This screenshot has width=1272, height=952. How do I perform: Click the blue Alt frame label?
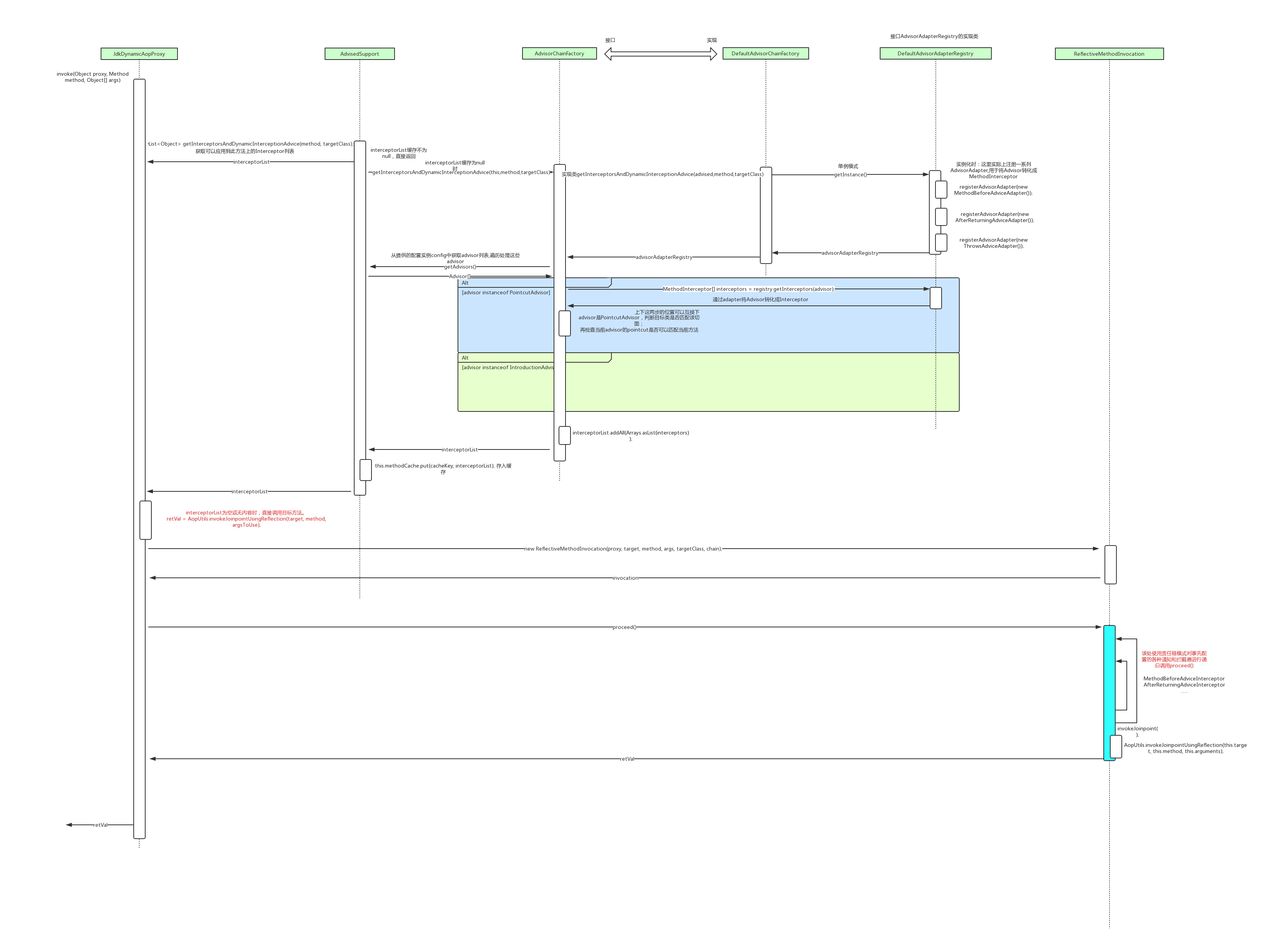click(464, 283)
